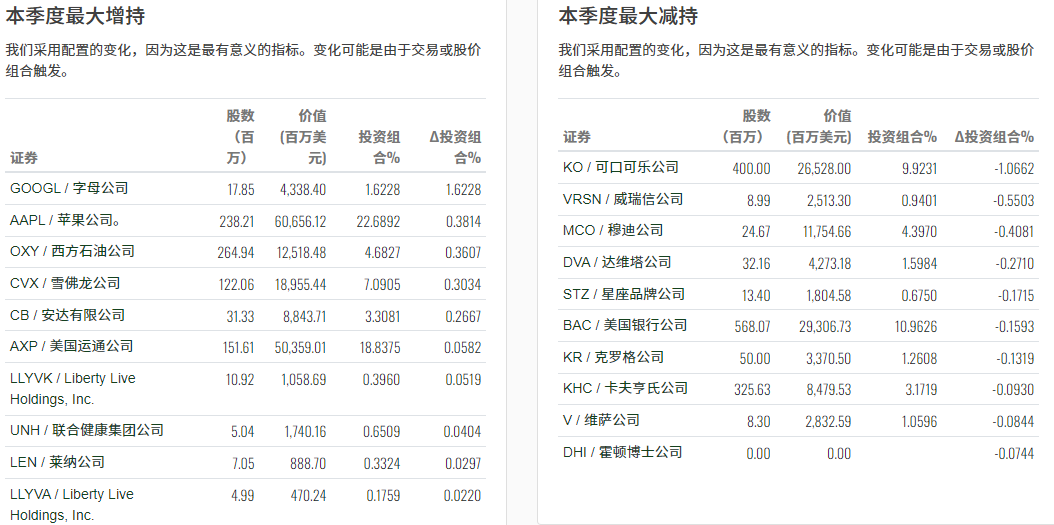Click the LEN / 莱纳公司 security
Viewport: 1054px width, 525px height.
point(57,462)
